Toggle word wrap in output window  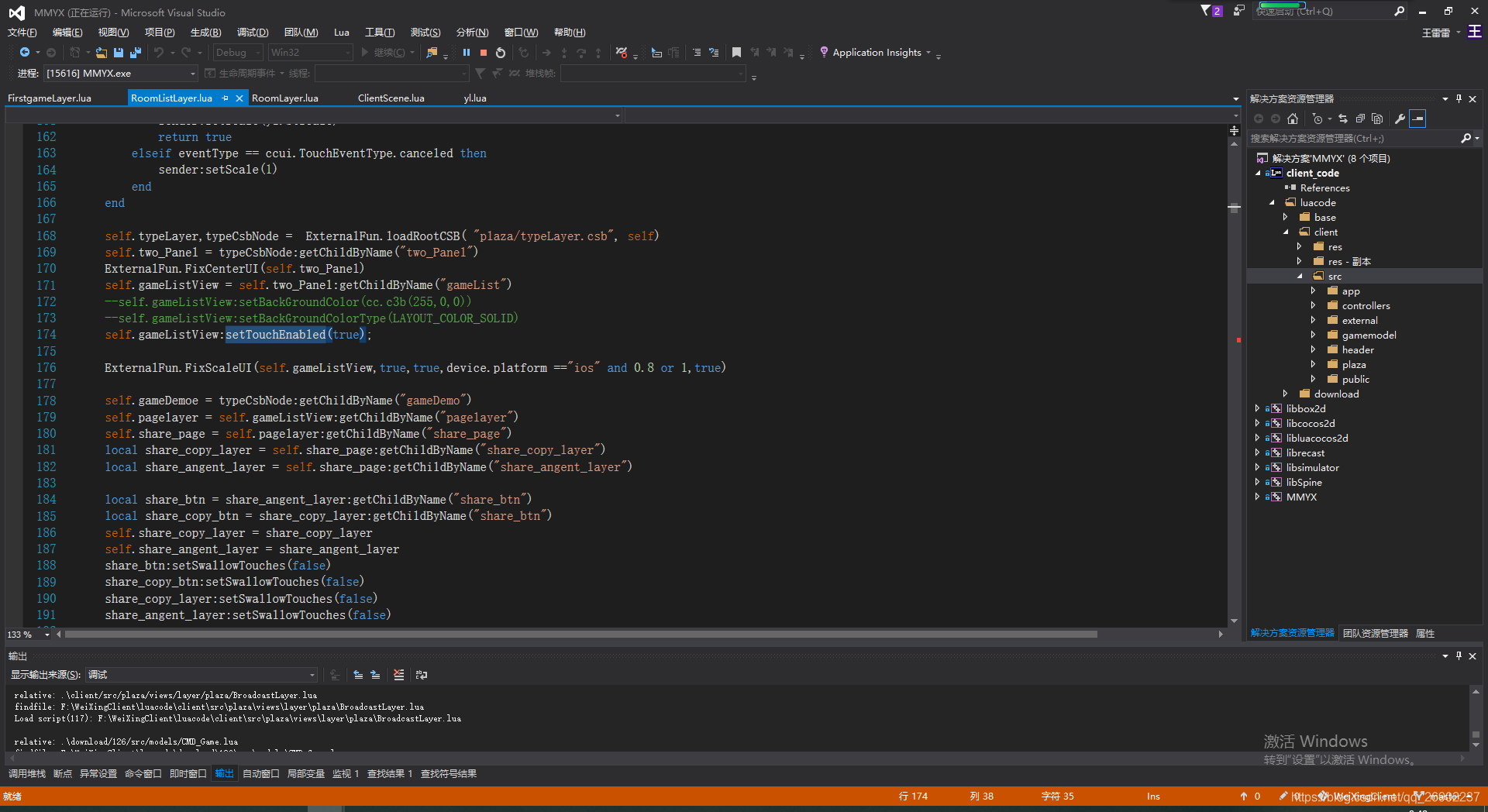[x=422, y=675]
